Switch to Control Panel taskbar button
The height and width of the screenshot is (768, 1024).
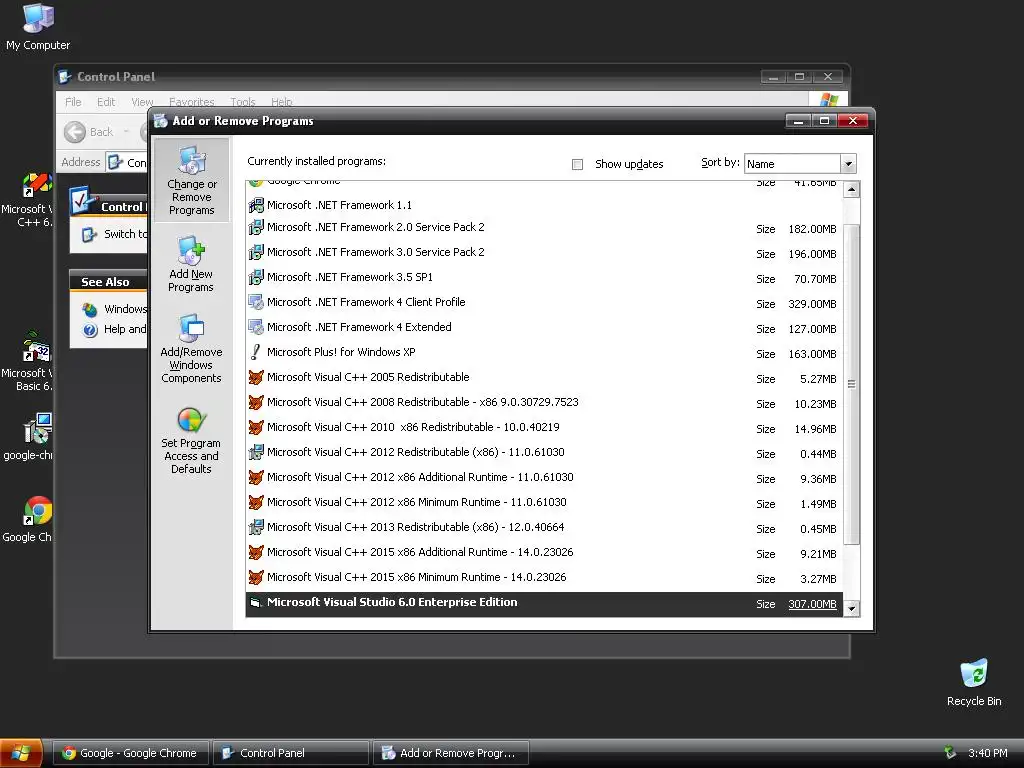click(x=291, y=753)
